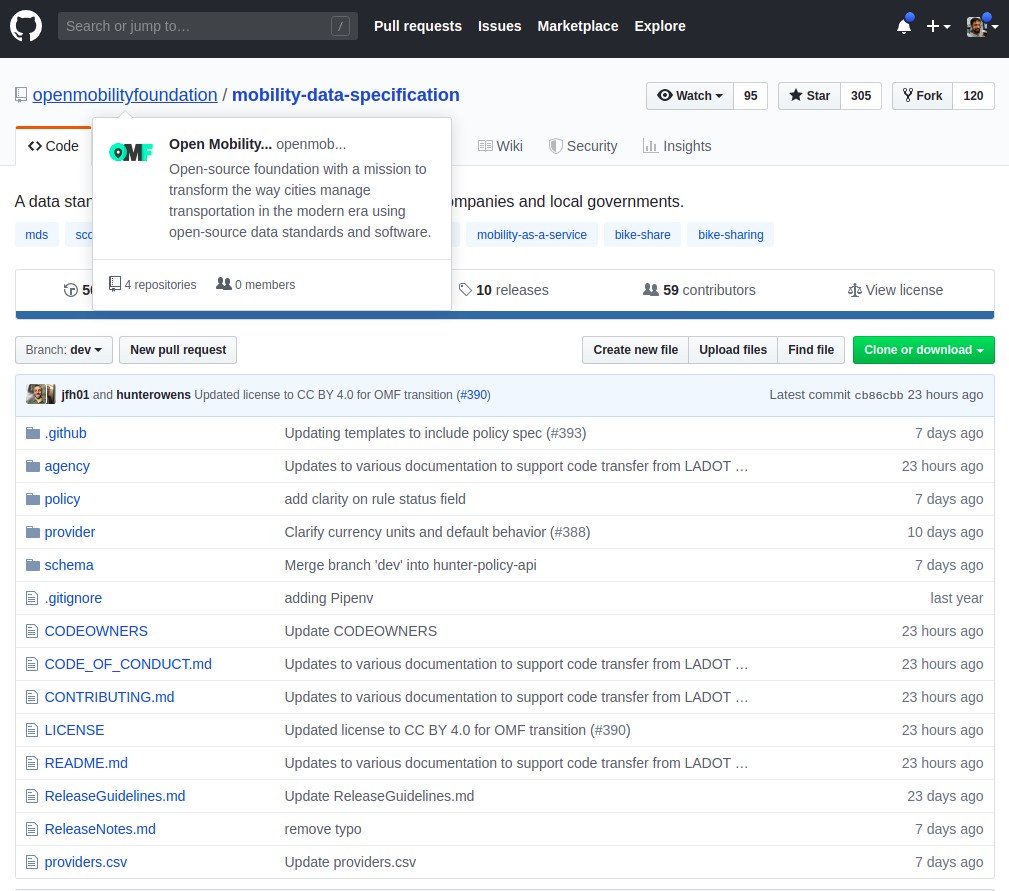Open the ReleaseGuidelines.md file
Viewport: 1009px width, 891px height.
115,796
